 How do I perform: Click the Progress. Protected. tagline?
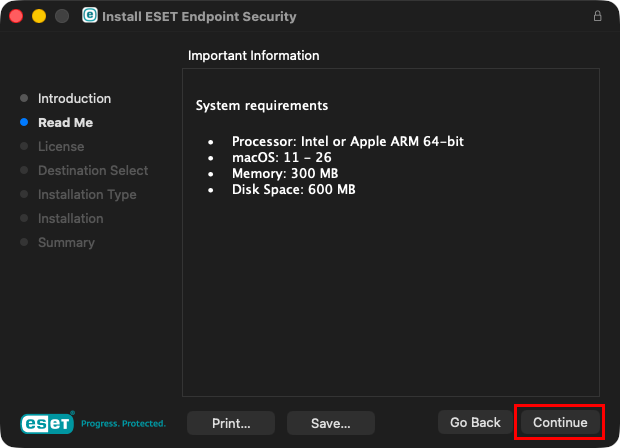coord(123,423)
